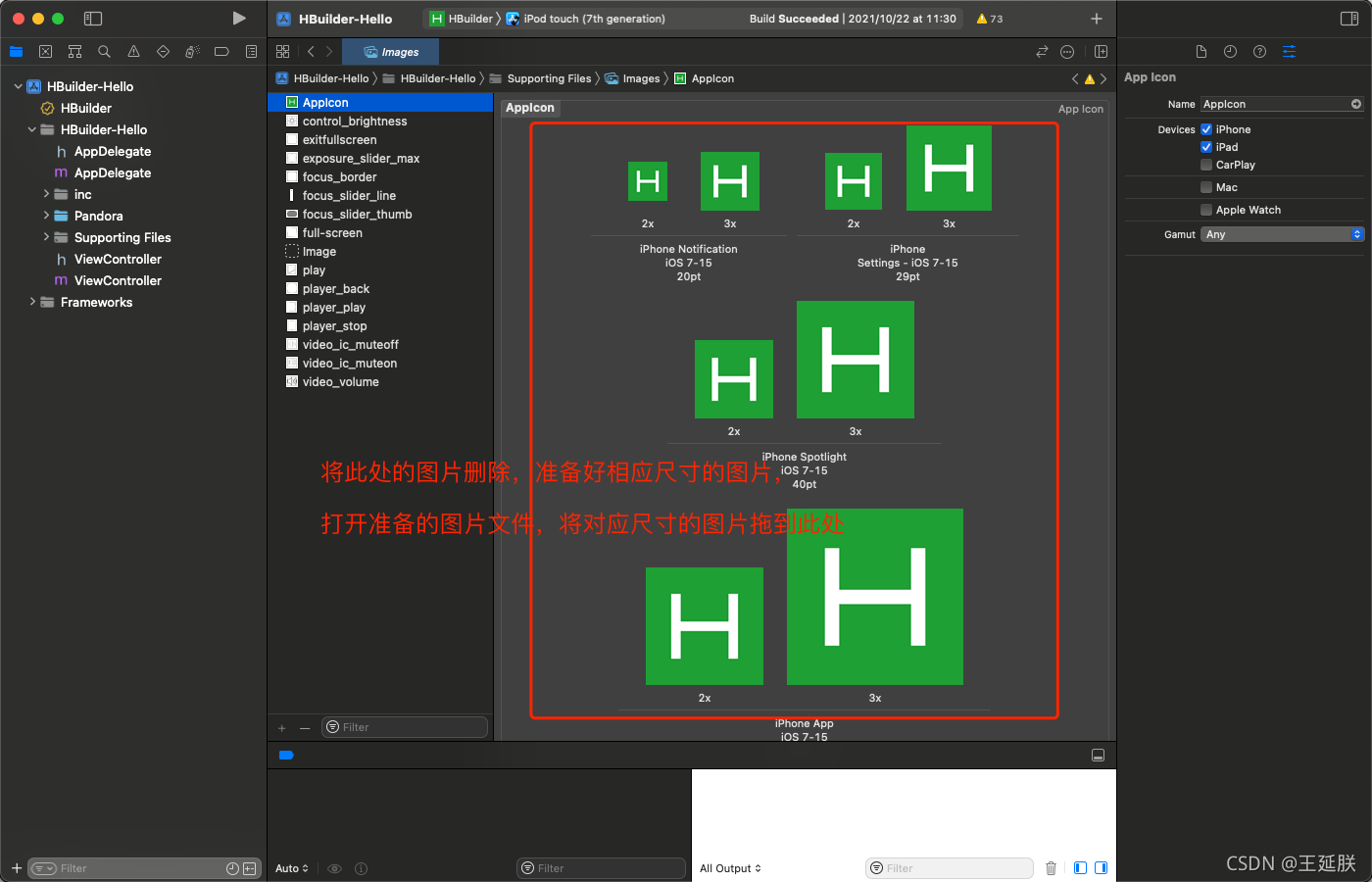Screen dimensions: 1372x882
Task: Open the report navigator
Action: (x=251, y=52)
